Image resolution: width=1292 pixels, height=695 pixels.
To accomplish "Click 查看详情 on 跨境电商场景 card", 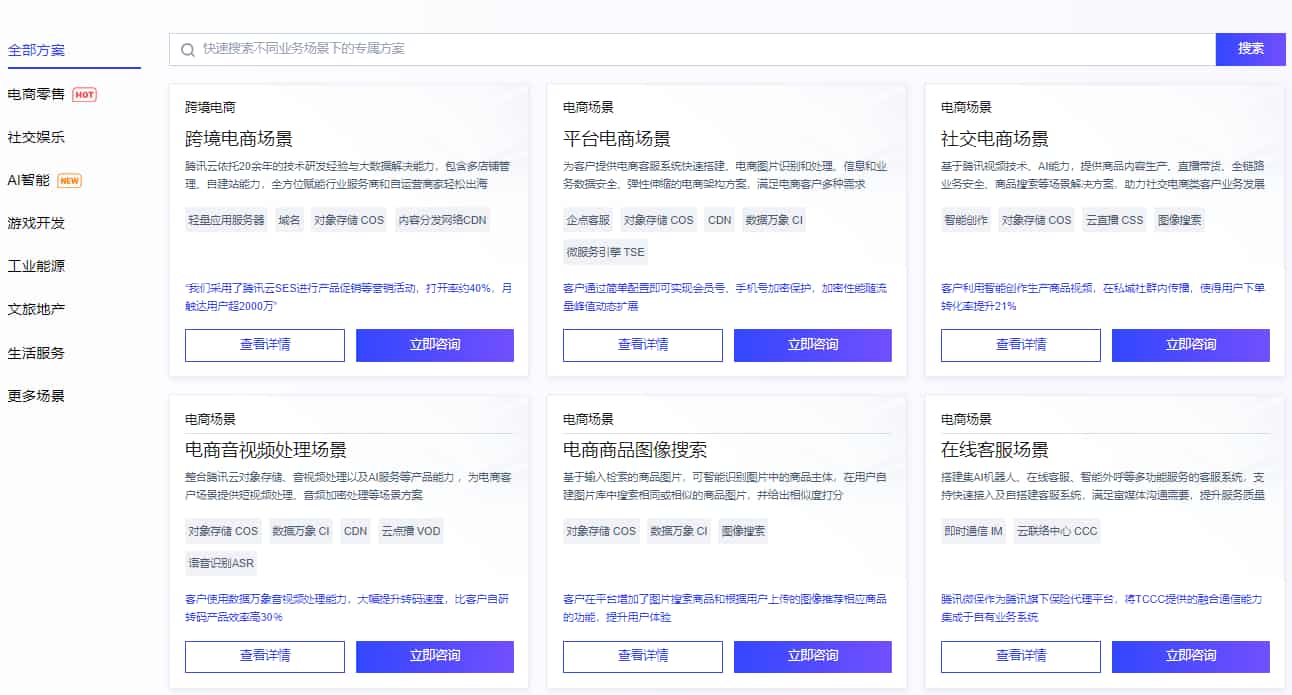I will click(264, 346).
